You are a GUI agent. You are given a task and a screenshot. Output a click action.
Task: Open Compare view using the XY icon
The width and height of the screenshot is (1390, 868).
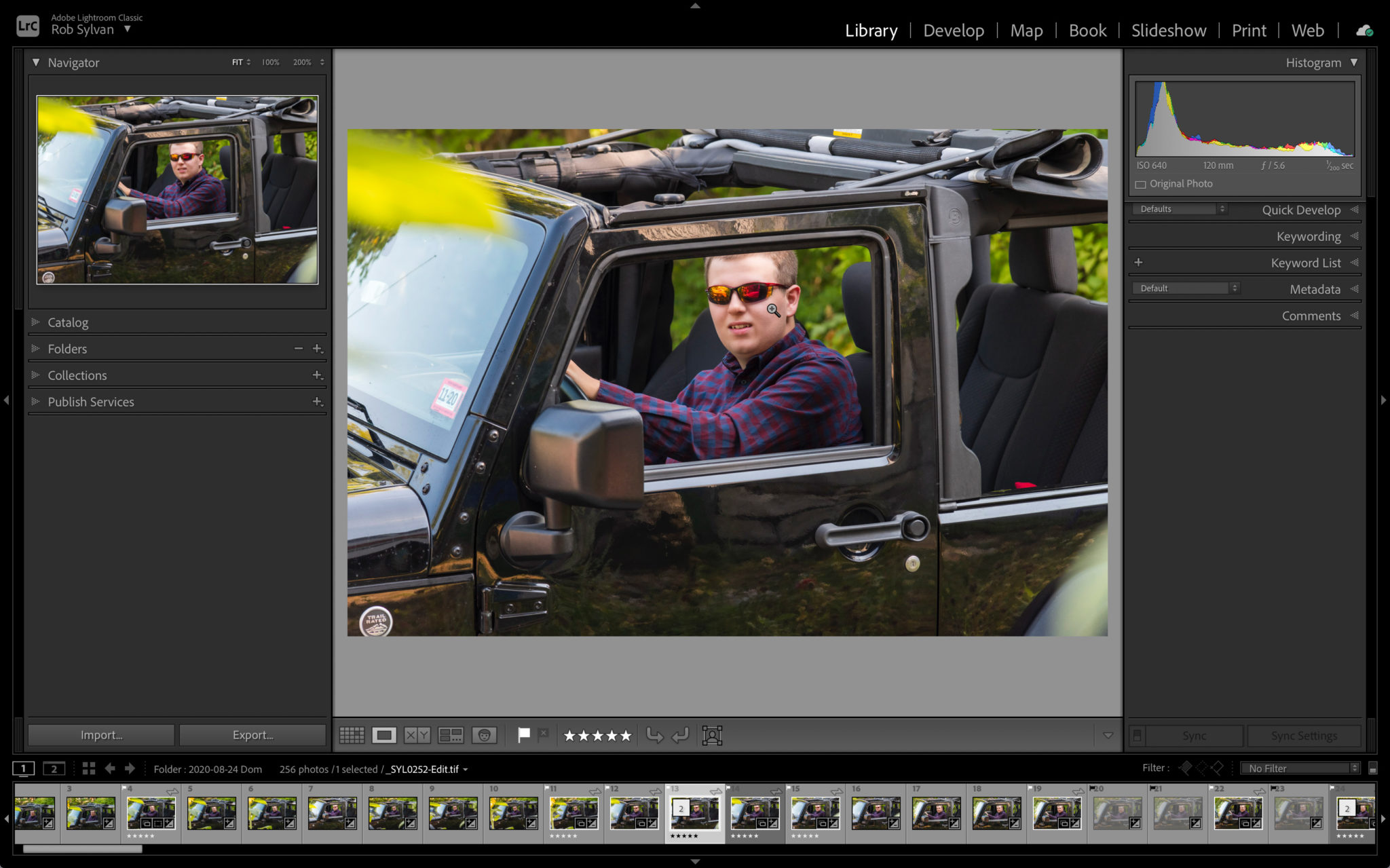click(x=416, y=735)
